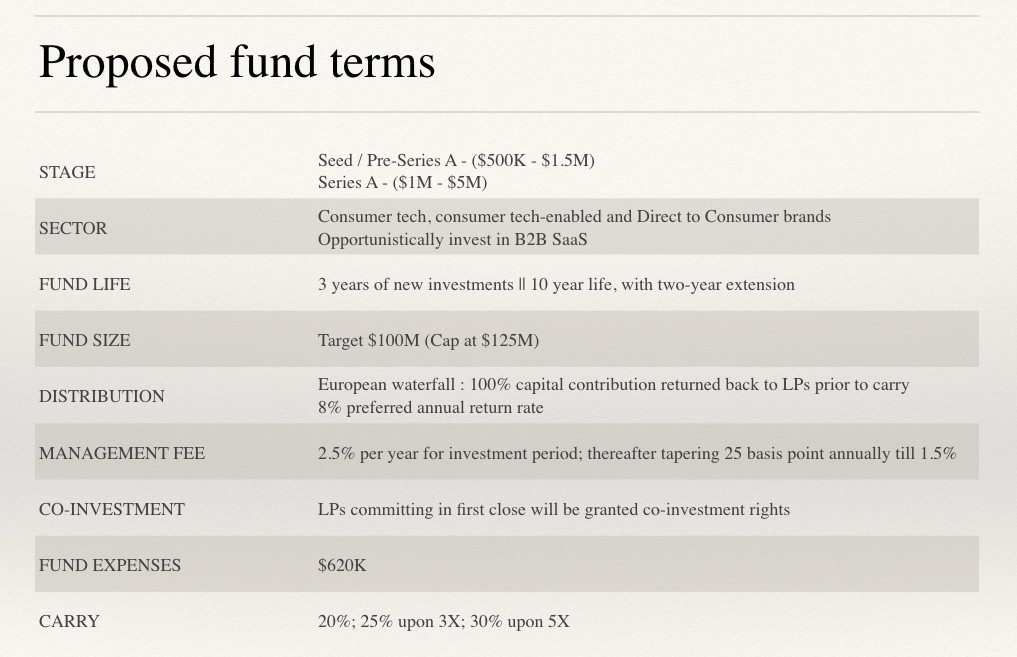Select the SECTOR row label
Viewport: 1017px width, 657px height.
coord(73,228)
